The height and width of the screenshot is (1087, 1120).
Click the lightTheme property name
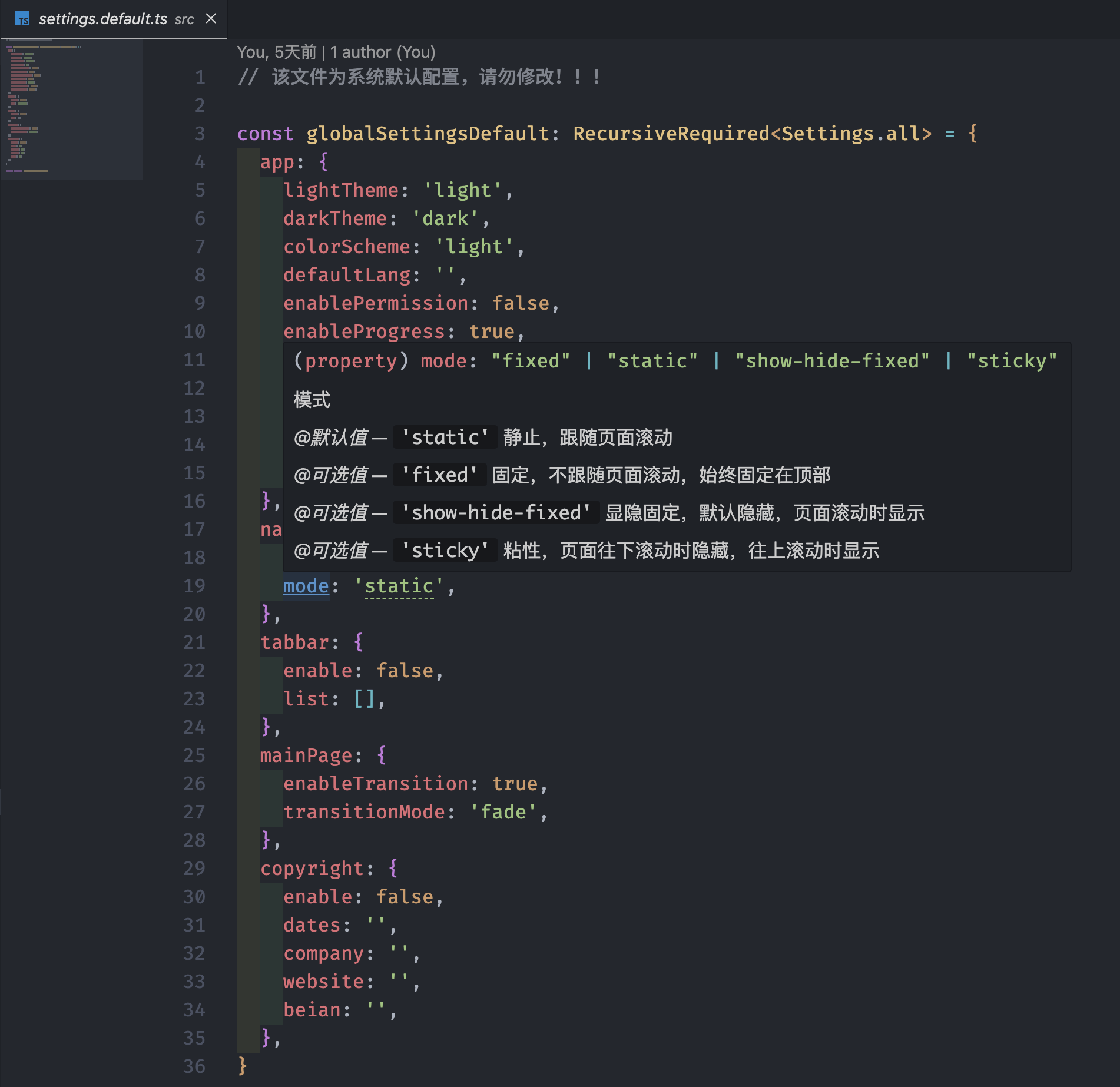point(341,190)
